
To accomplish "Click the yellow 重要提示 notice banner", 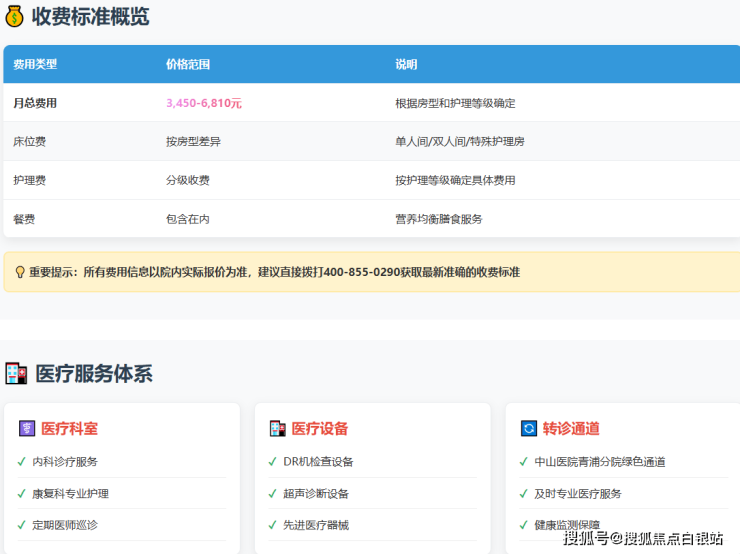I will pyautogui.click(x=370, y=272).
